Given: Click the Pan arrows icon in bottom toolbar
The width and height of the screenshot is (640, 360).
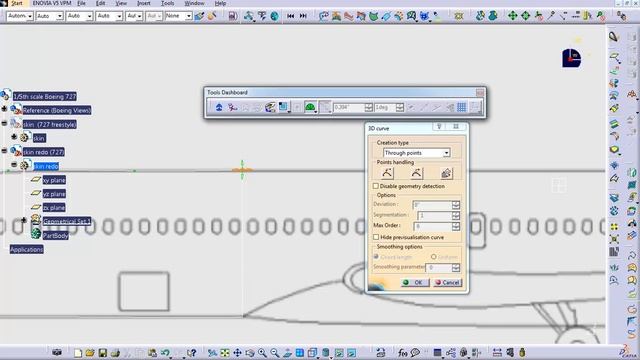Looking at the screenshot, I should pyautogui.click(x=237, y=353).
